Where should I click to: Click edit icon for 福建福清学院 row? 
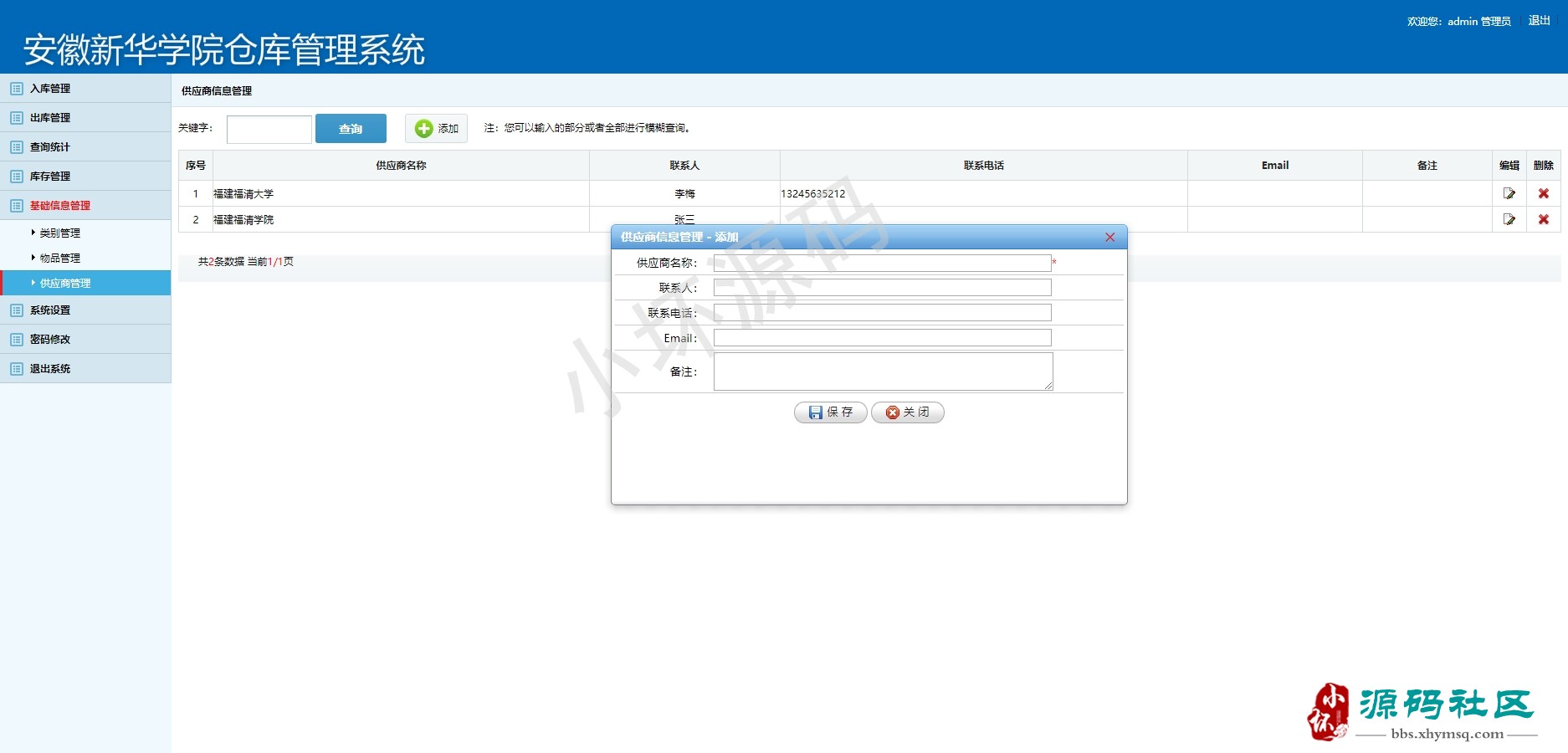coord(1509,219)
